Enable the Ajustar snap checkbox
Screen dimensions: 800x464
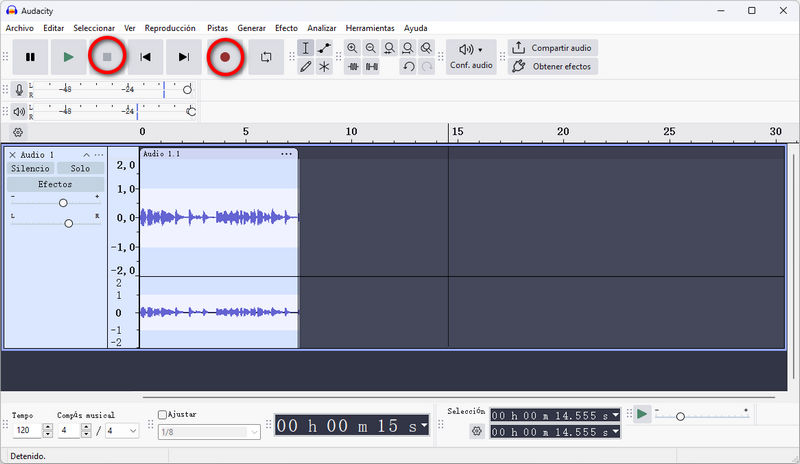pyautogui.click(x=162, y=414)
